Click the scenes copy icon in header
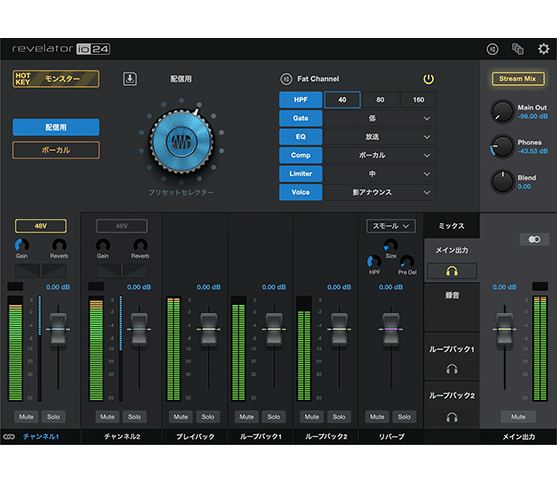 click(518, 49)
